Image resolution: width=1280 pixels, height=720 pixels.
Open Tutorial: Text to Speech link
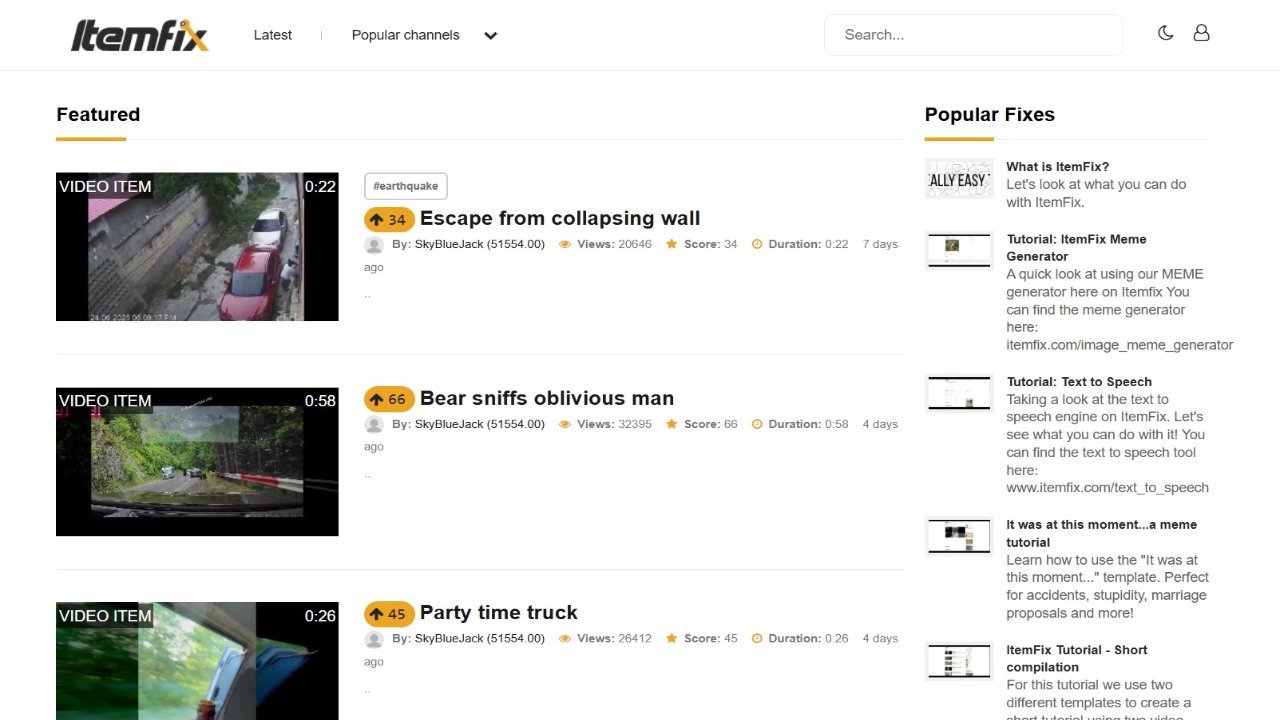pos(1079,382)
